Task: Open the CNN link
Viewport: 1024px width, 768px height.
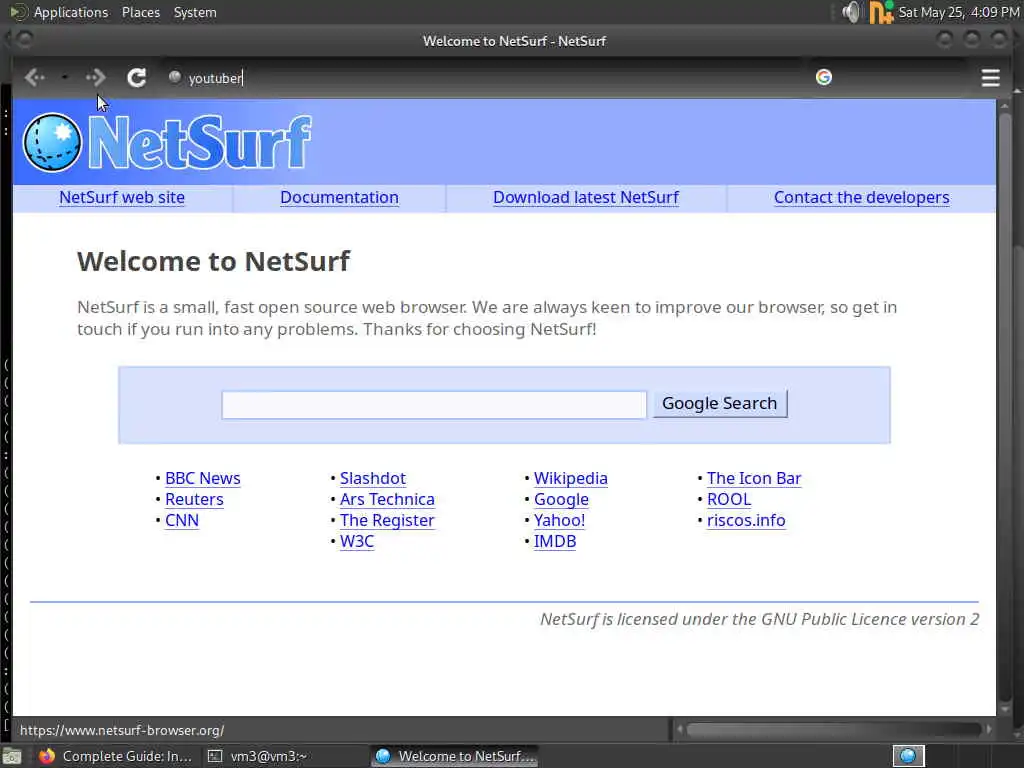Action: [182, 520]
